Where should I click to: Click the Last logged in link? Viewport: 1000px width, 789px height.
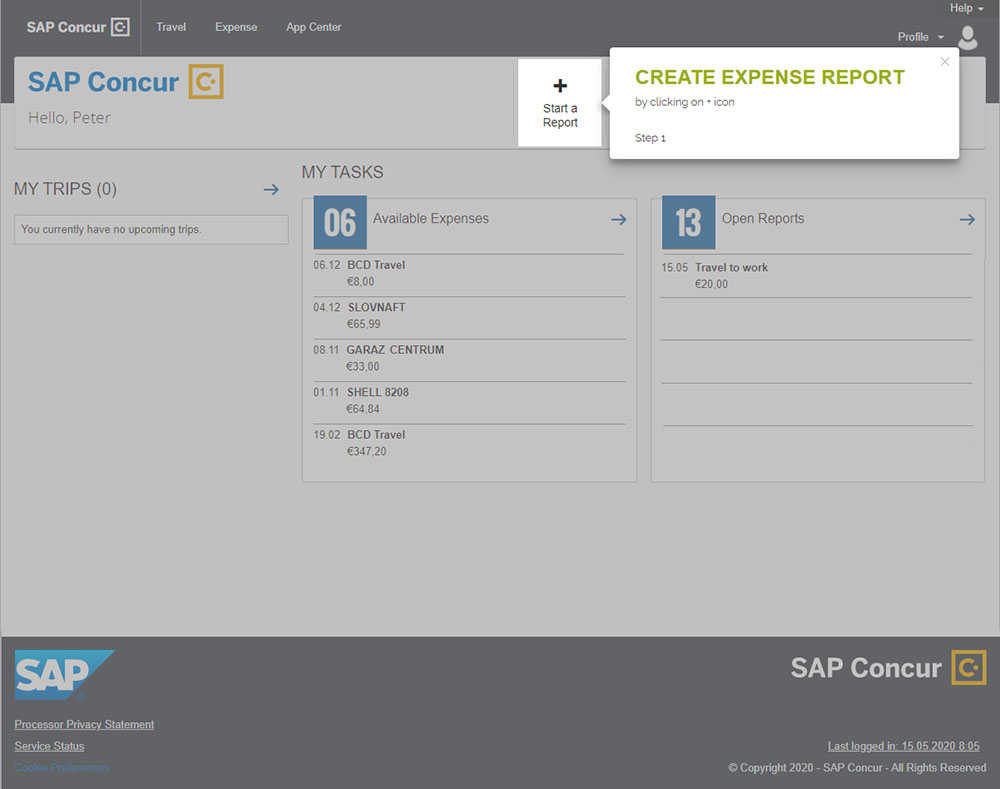point(904,746)
